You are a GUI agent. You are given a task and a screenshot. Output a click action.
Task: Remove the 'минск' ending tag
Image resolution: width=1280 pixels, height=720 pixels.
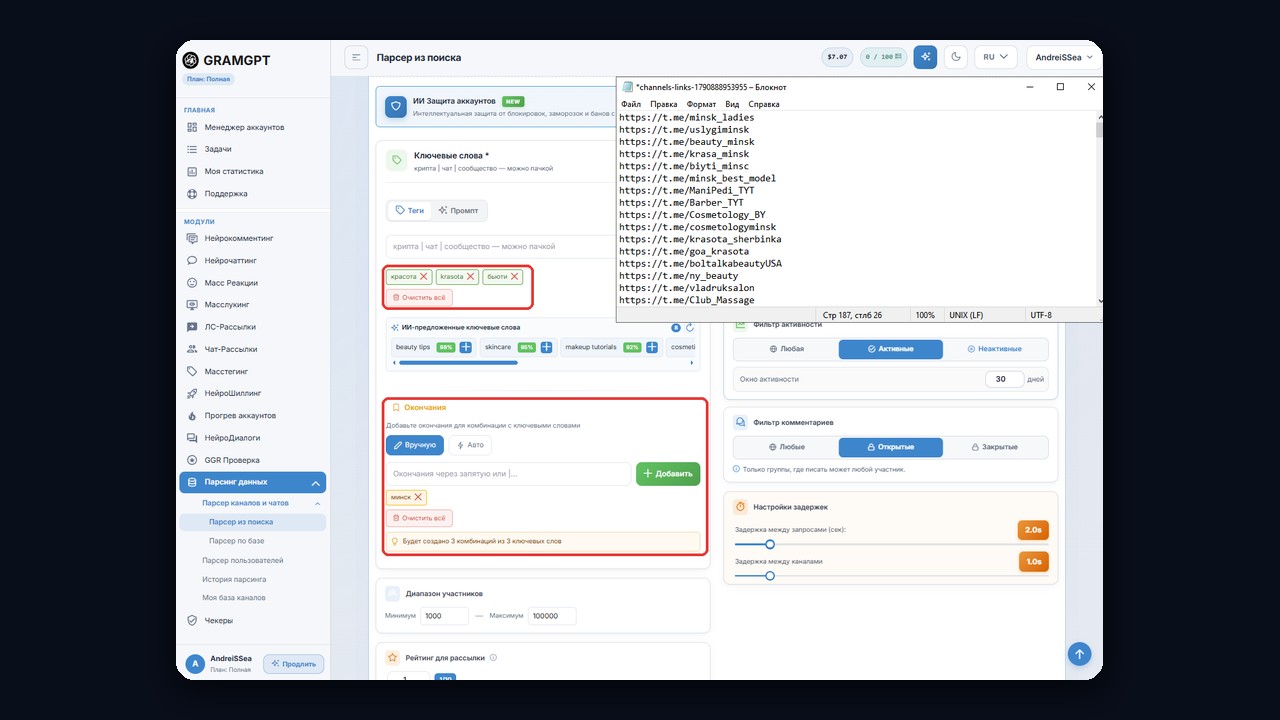[419, 497]
